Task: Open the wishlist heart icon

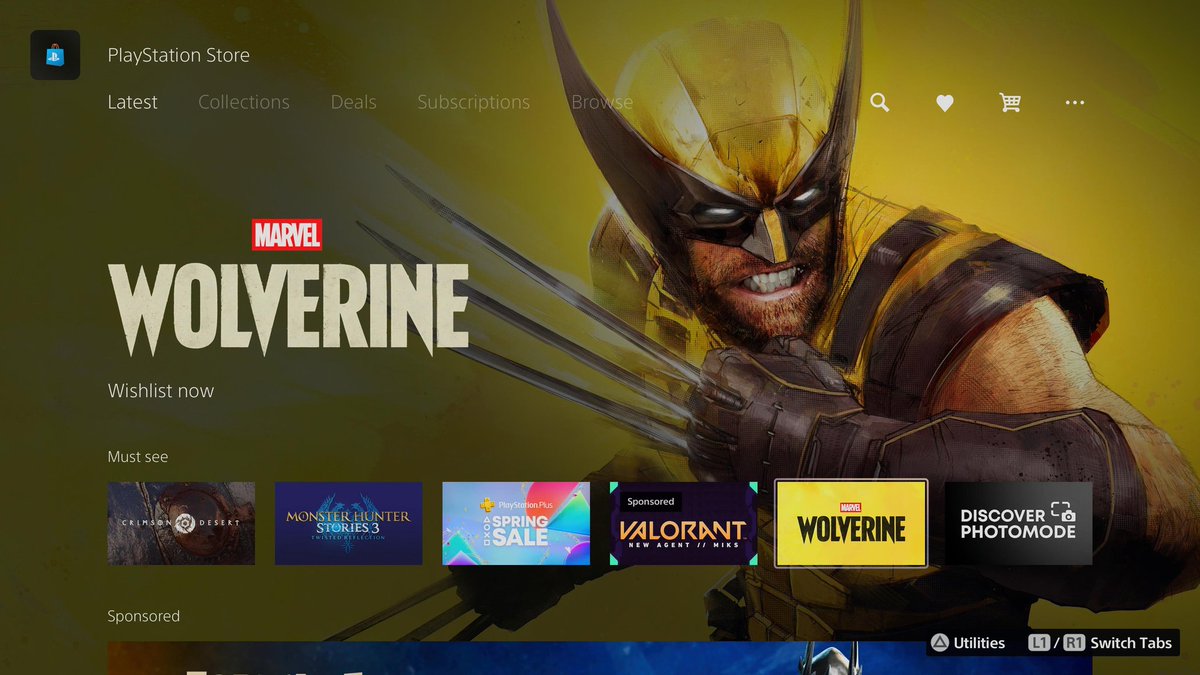Action: click(945, 103)
